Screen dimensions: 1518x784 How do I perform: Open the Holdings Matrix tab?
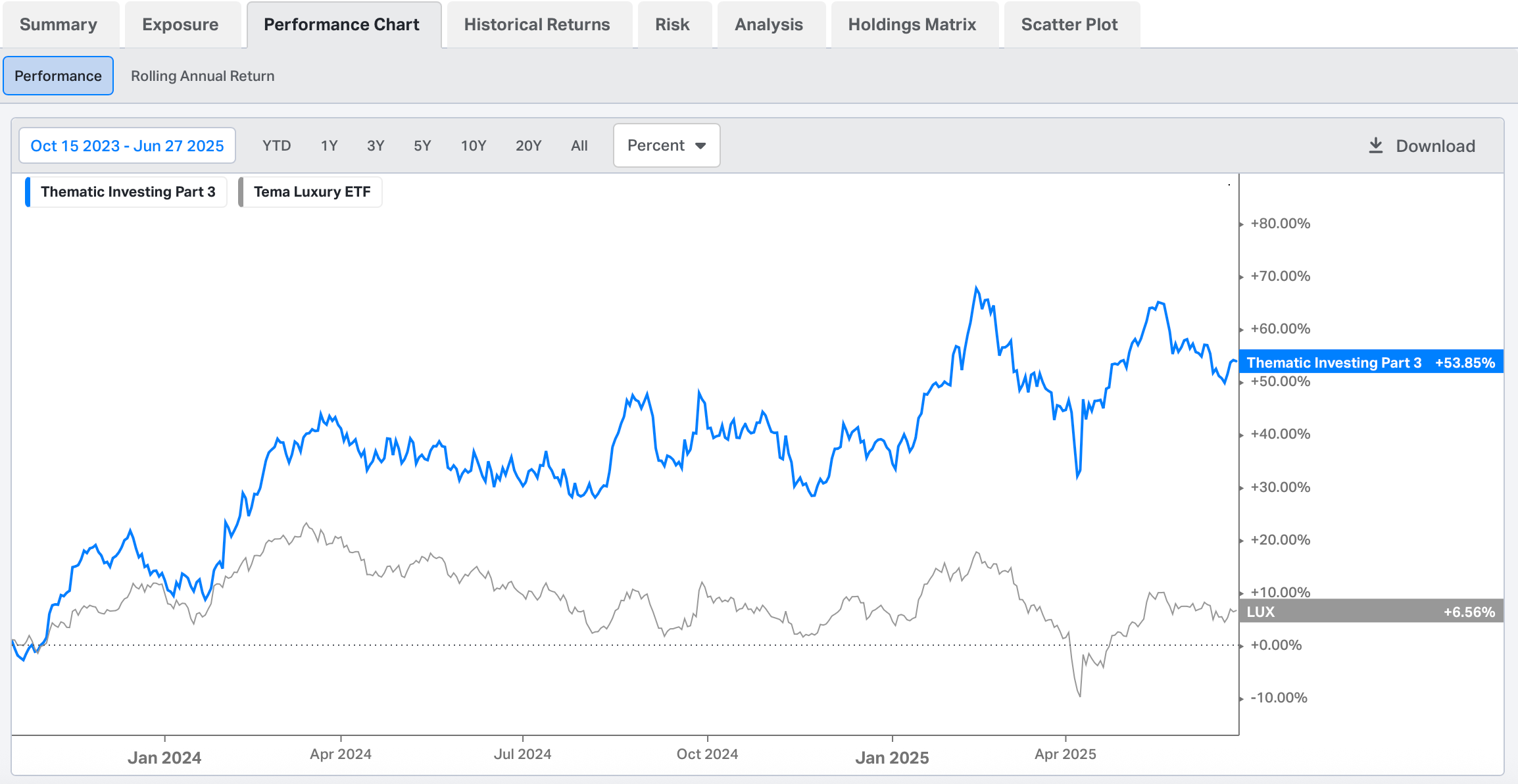click(912, 24)
